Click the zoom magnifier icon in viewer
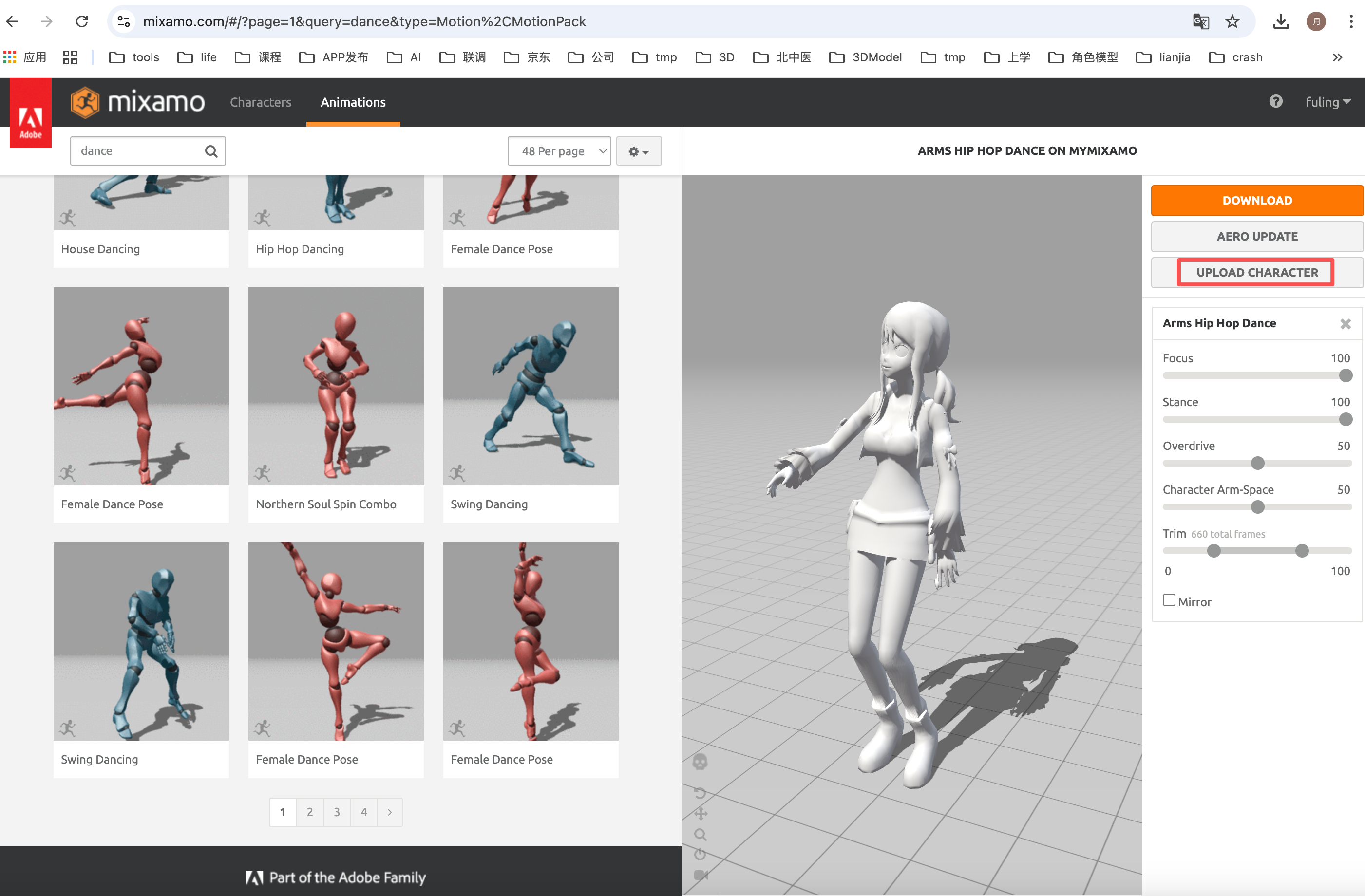 tap(700, 835)
